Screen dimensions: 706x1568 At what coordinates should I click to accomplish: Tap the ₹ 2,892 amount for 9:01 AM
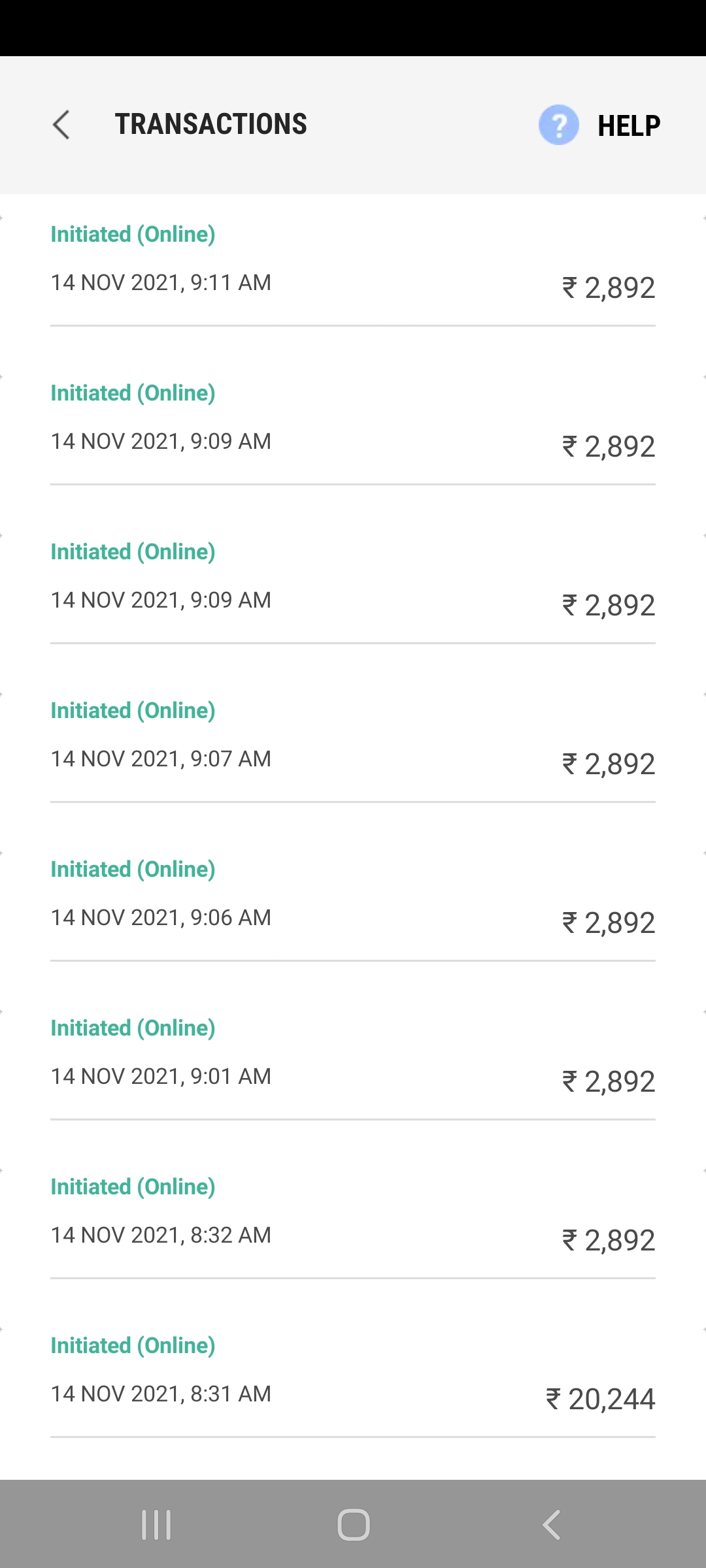pos(608,1081)
